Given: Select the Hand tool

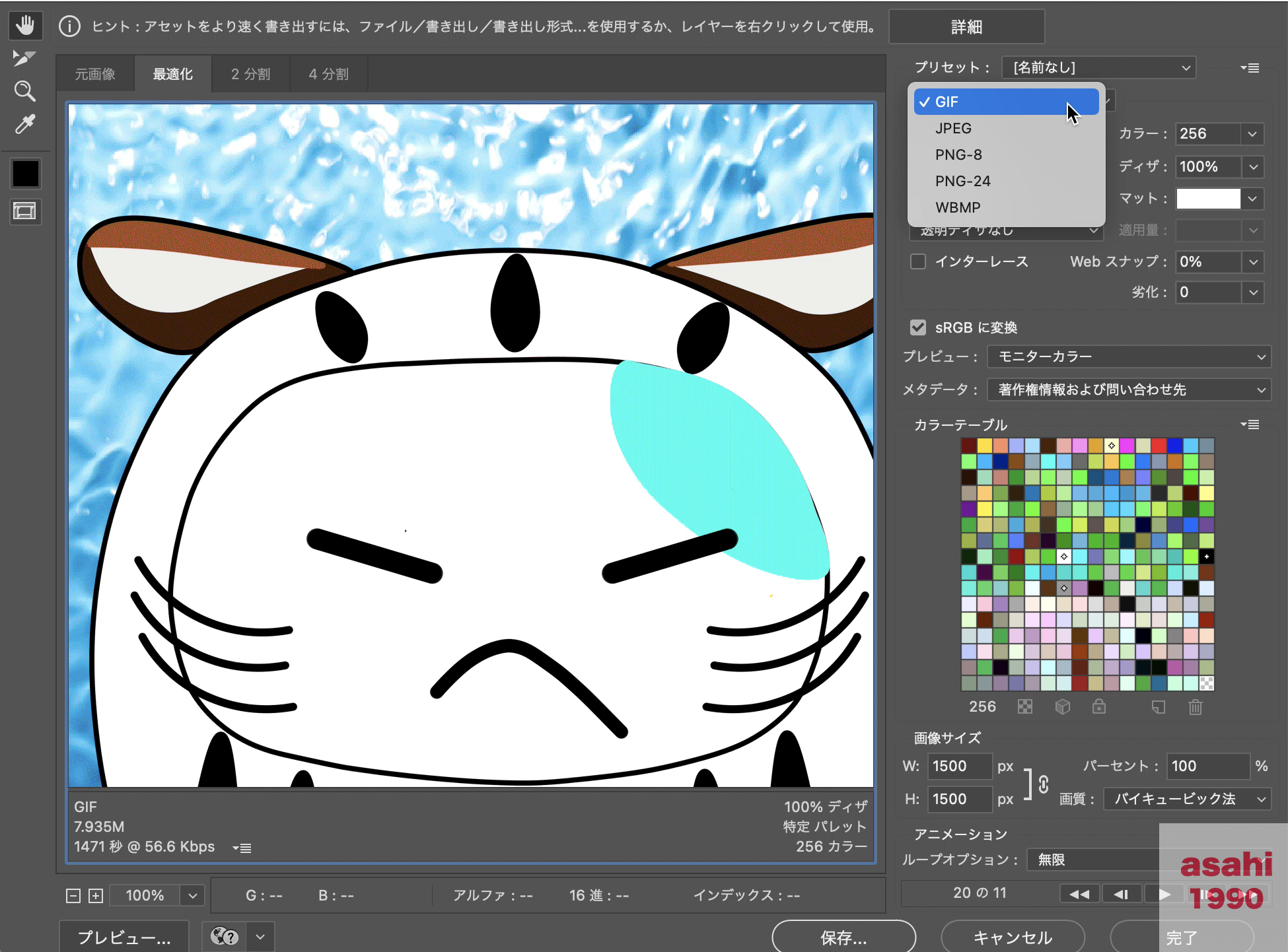Looking at the screenshot, I should coord(25,26).
